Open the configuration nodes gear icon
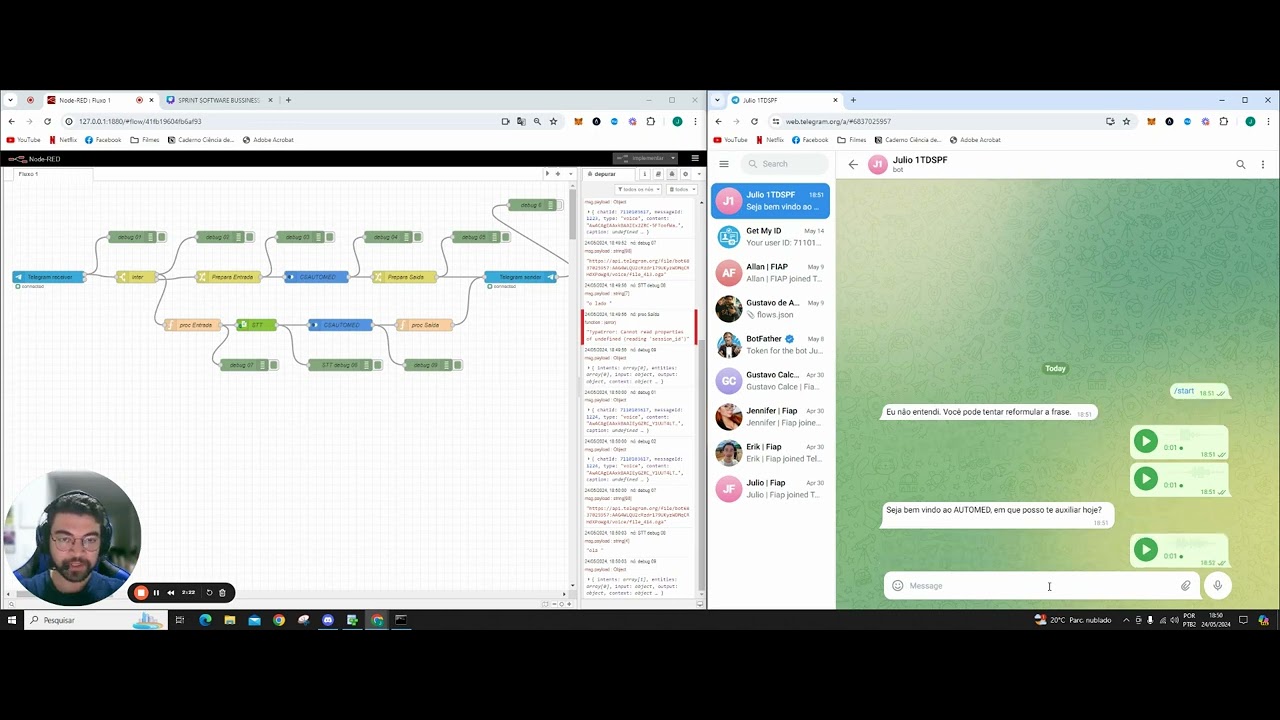Screen dimensions: 1280x720 point(685,174)
